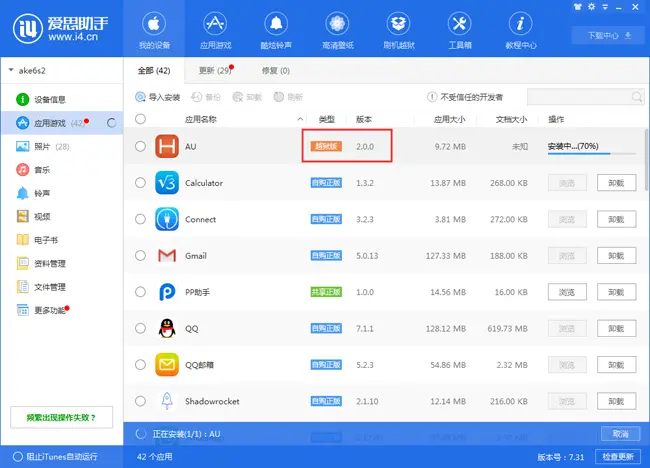The width and height of the screenshot is (650, 468).
Task: Click the i4 爱思助手 logo
Action: (61, 28)
